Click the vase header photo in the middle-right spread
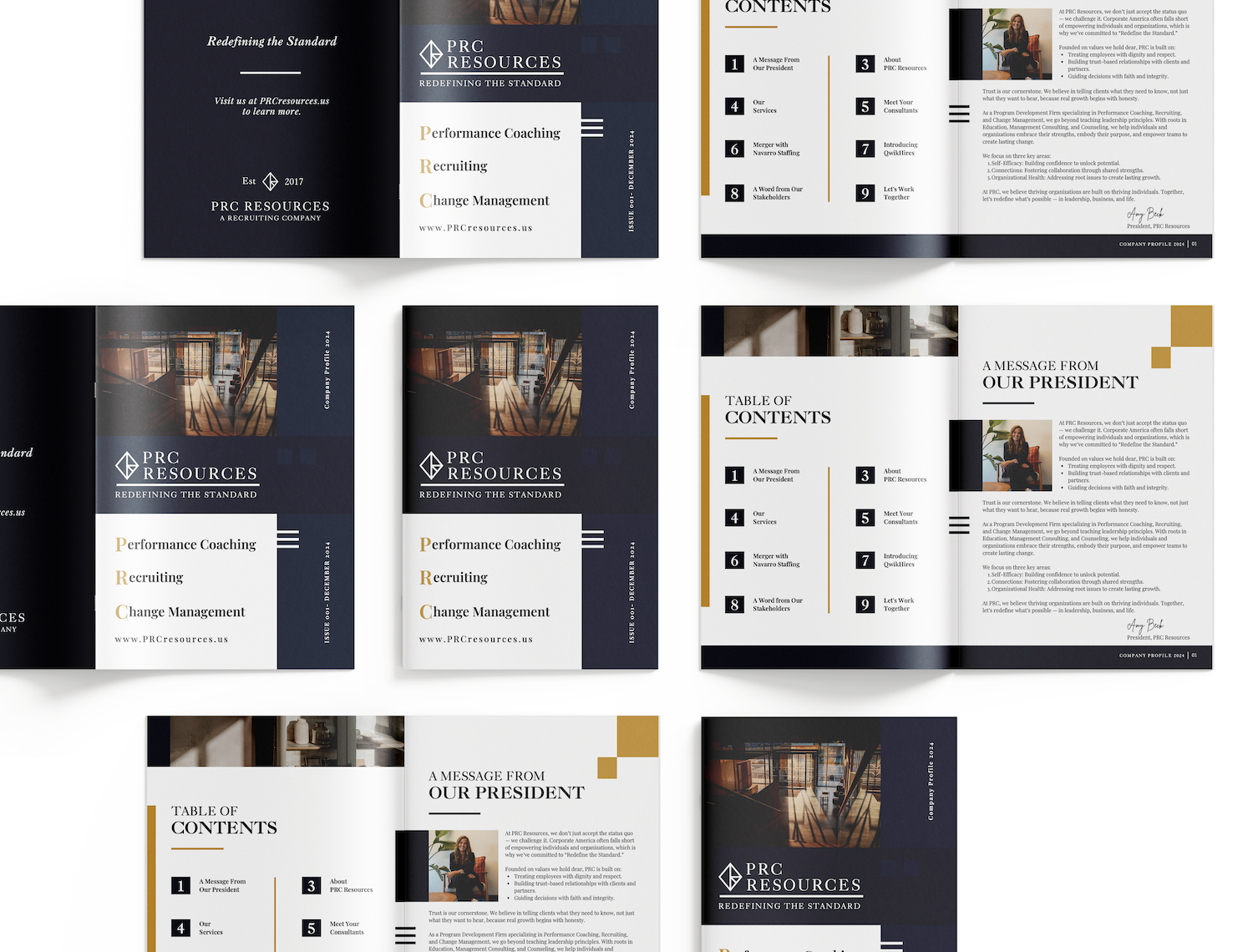This screenshot has width=1253, height=952. (x=829, y=331)
